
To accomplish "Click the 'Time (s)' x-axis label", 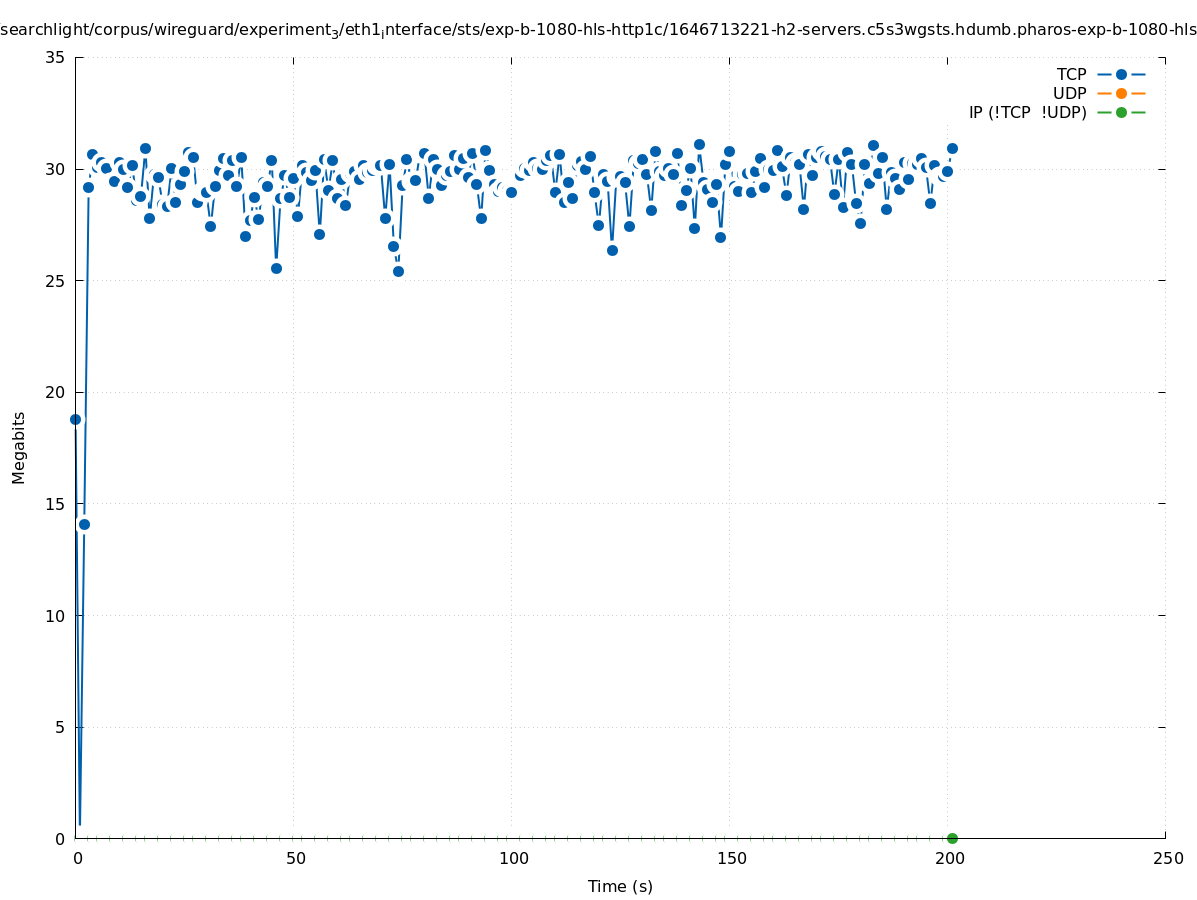I will pyautogui.click(x=620, y=886).
